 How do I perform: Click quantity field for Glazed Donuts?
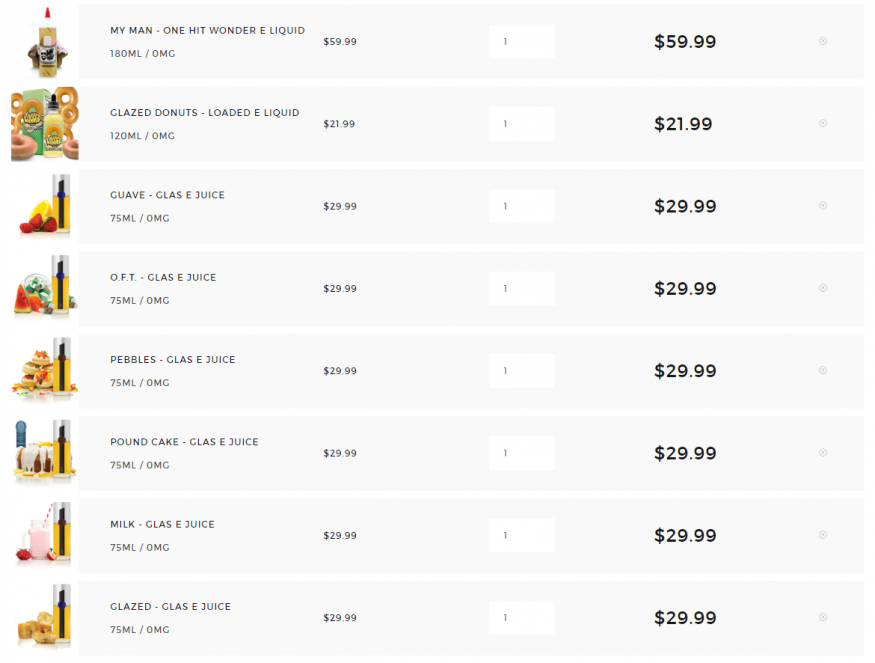click(521, 124)
